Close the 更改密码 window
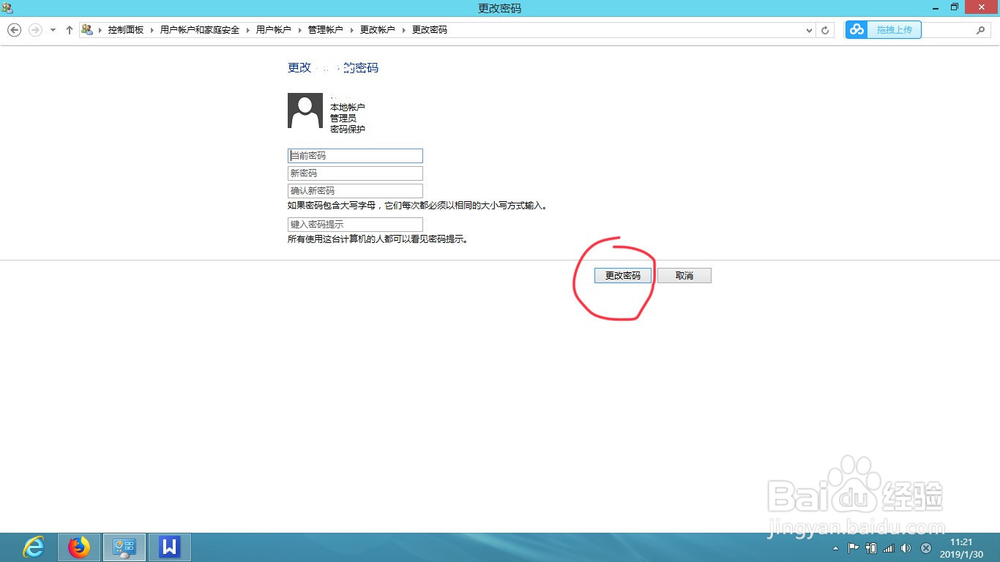Screen dimensions: 1000x562 982,8
